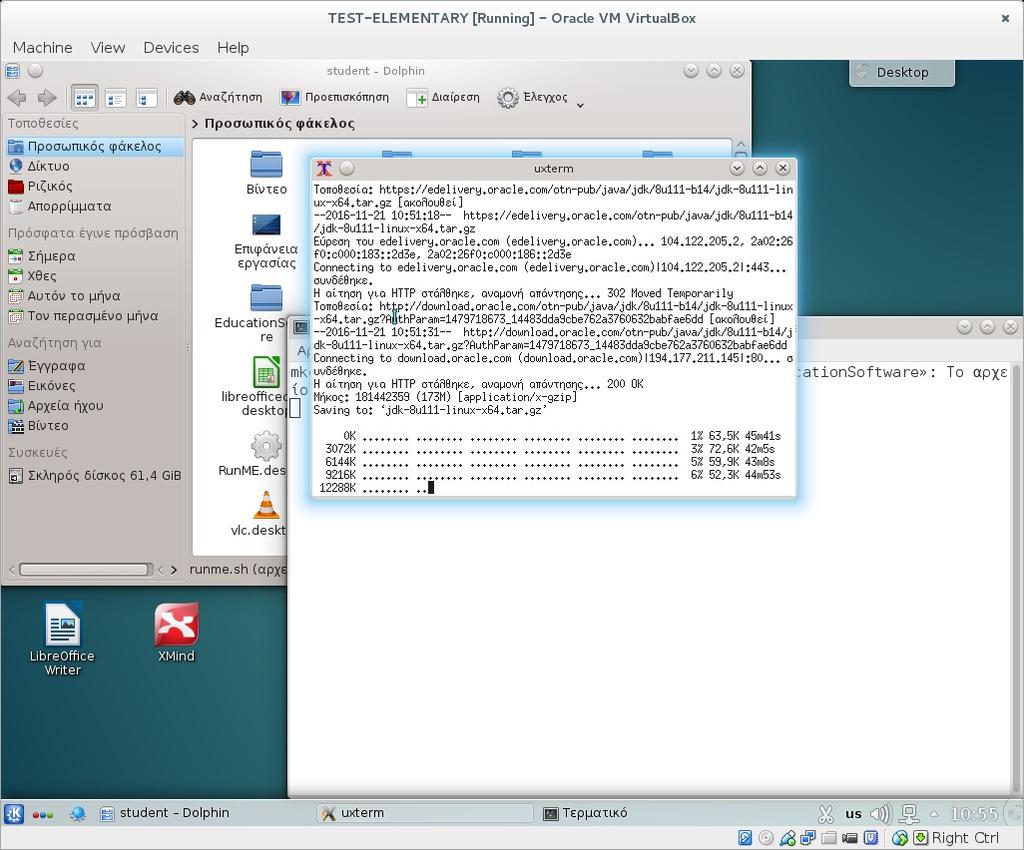This screenshot has width=1024, height=850.
Task: Click VirtualBox shared folders status icon
Action: [829, 838]
